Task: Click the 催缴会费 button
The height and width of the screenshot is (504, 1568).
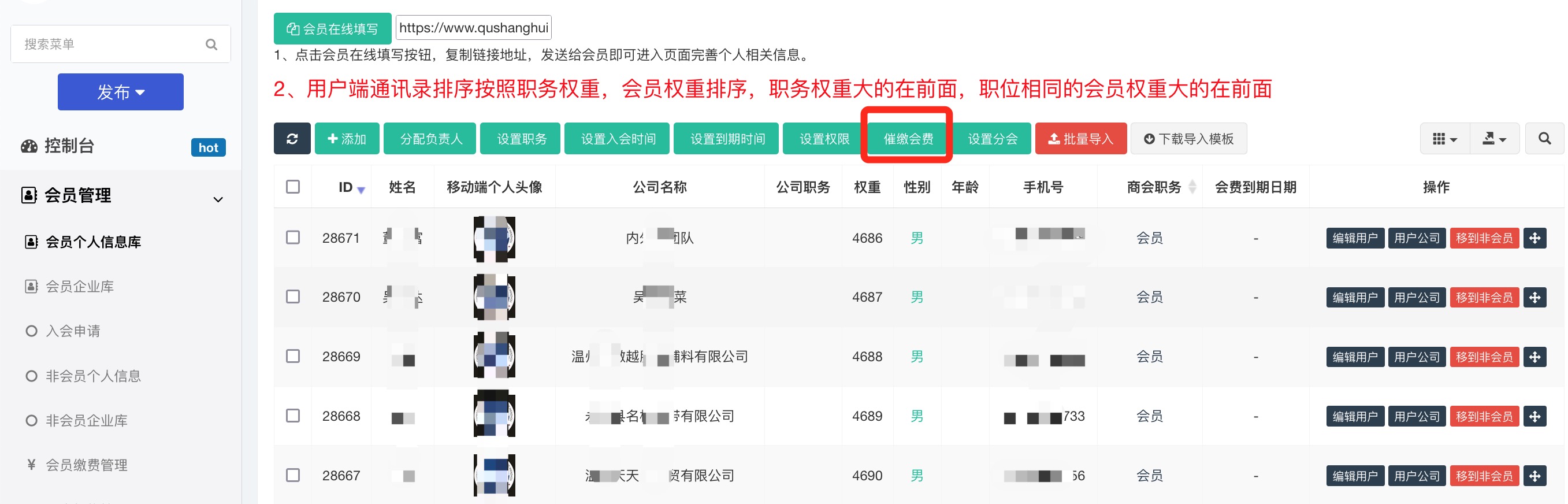Action: 908,139
